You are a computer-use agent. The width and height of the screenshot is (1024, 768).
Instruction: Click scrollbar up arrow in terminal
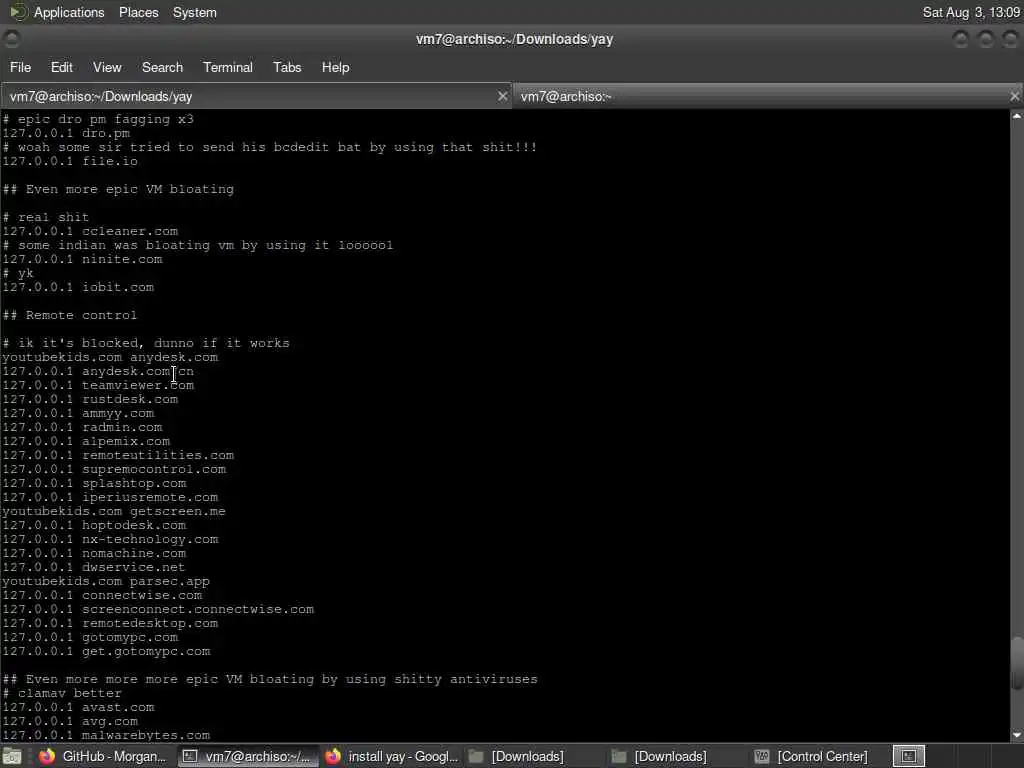(1017, 116)
